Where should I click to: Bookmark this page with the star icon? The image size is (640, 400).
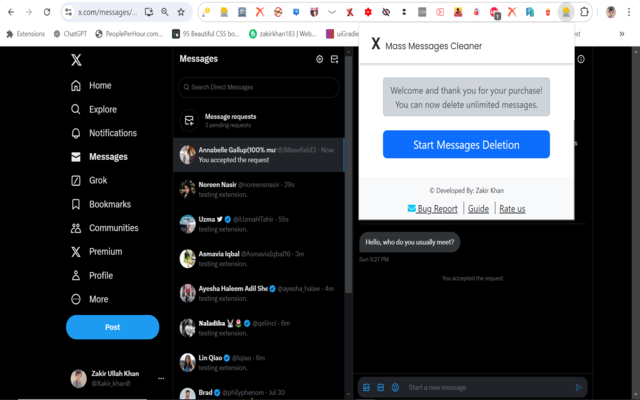[x=181, y=12]
